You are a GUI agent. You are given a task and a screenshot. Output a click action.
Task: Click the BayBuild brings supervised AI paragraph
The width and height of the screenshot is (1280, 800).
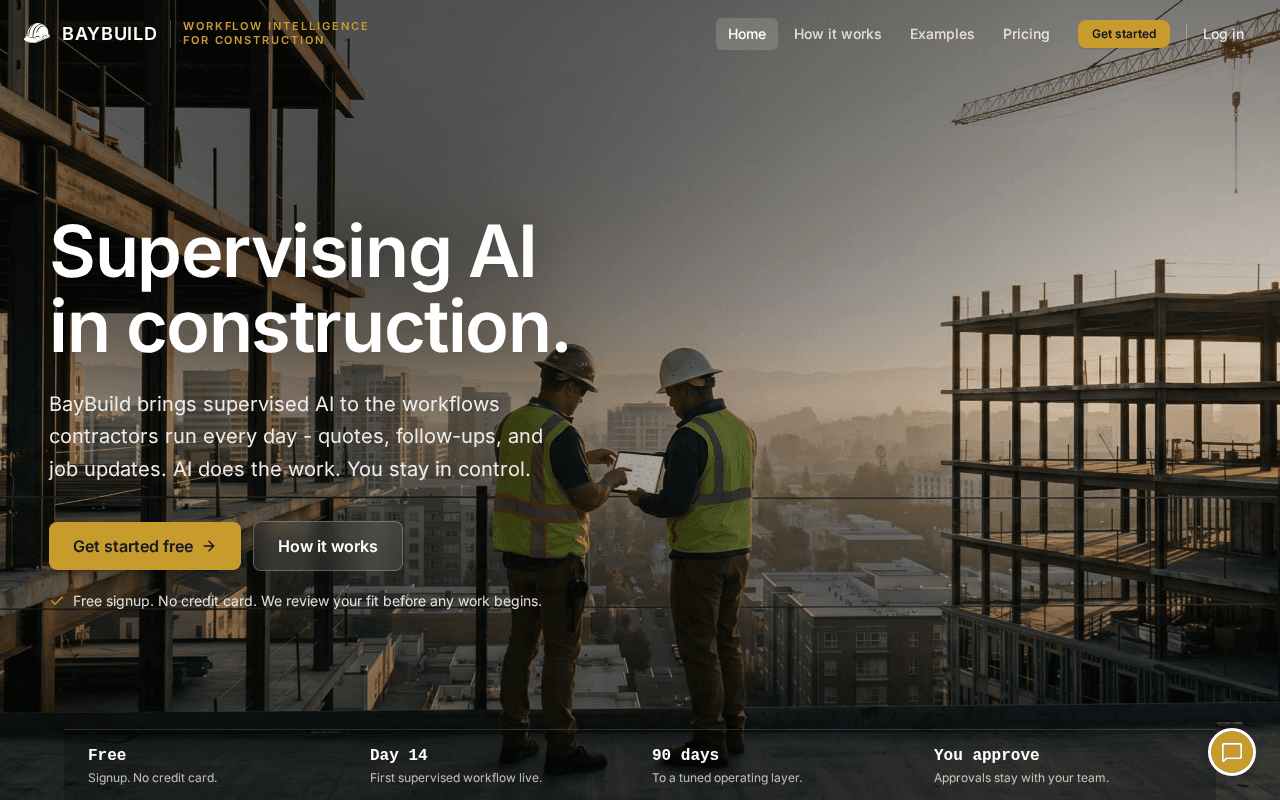pyautogui.click(x=296, y=436)
